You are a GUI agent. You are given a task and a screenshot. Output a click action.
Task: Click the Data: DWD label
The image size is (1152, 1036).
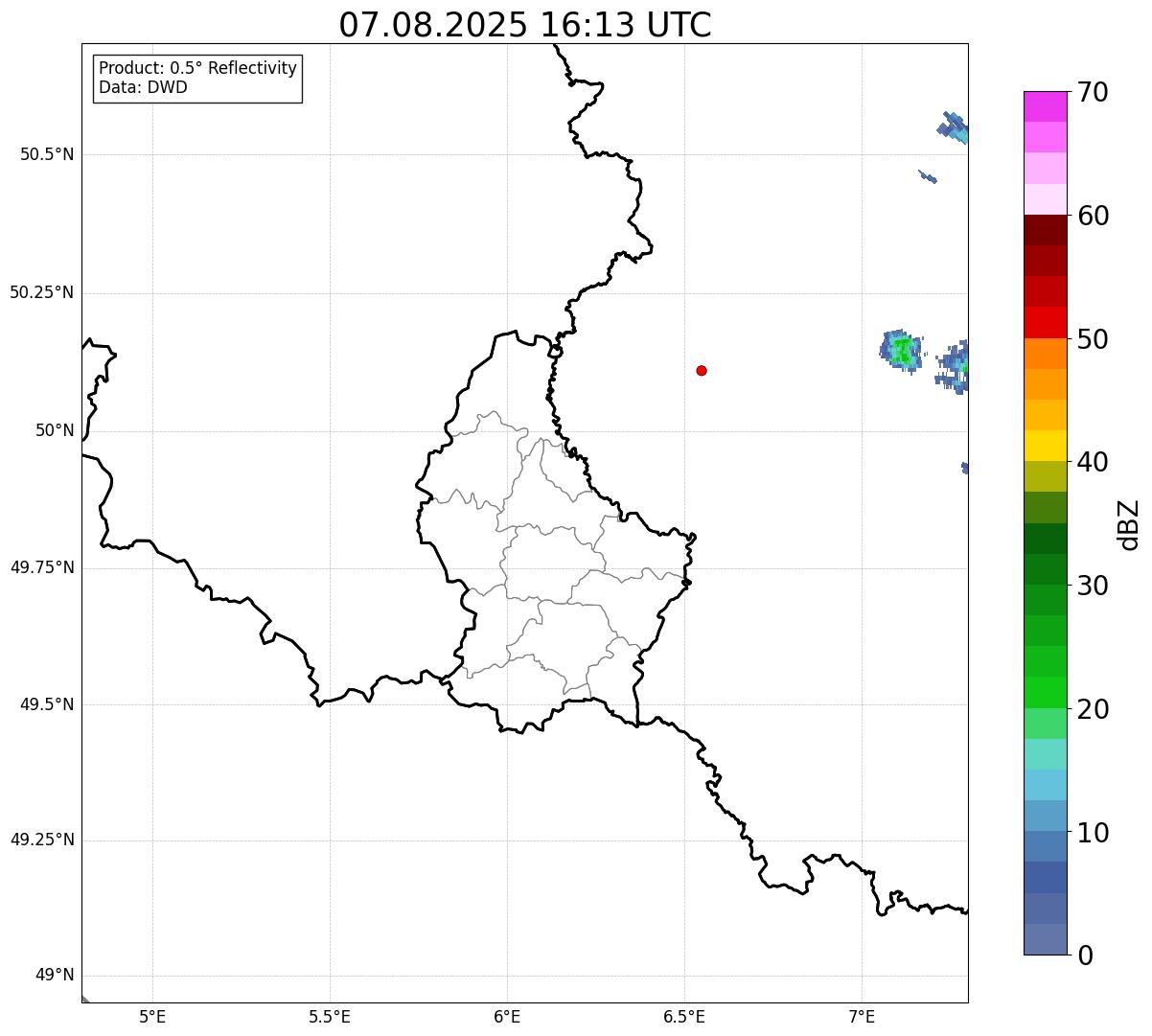point(143,88)
